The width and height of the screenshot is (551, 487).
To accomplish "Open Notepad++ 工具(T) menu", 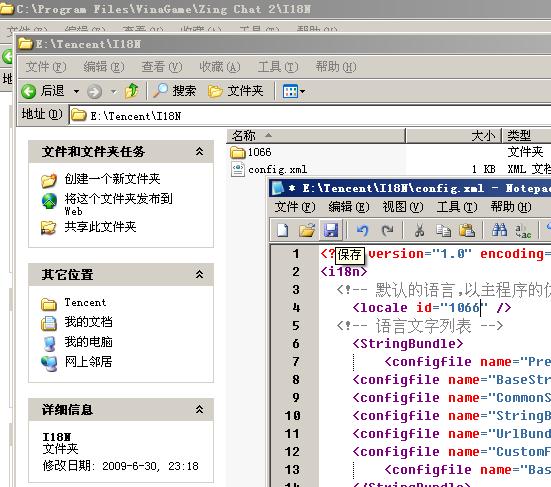I will tap(457, 207).
